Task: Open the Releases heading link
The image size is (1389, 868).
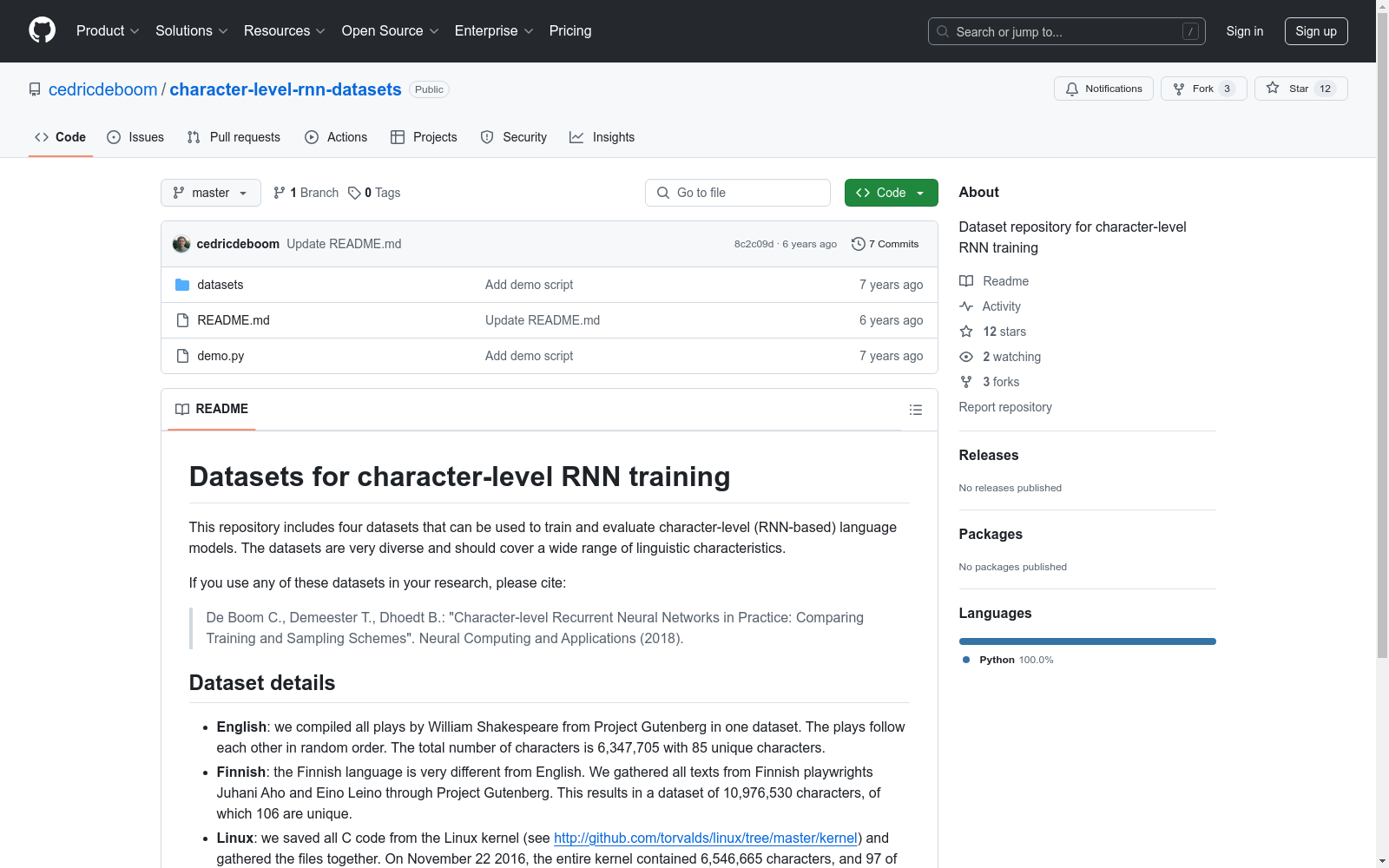Action: point(989,455)
